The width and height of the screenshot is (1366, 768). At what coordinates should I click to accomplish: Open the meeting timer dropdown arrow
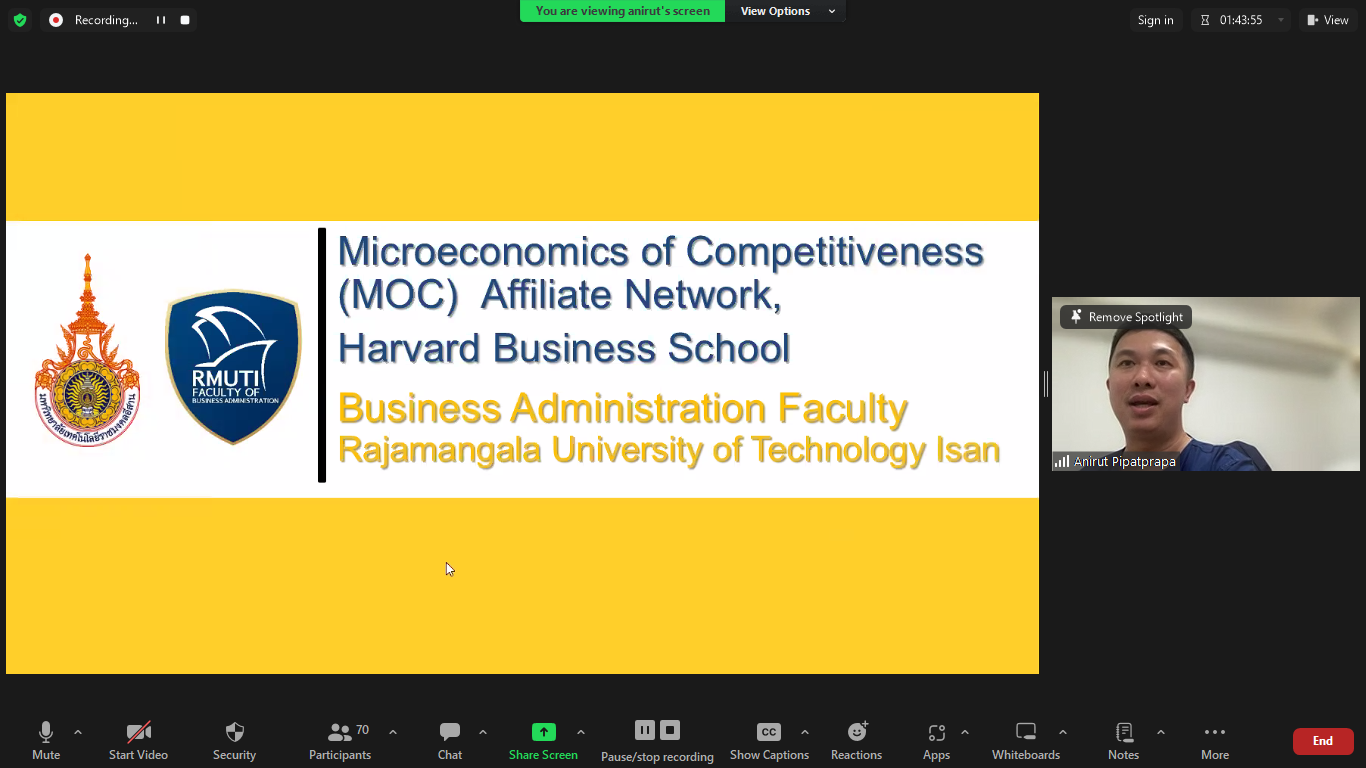tap(1281, 20)
